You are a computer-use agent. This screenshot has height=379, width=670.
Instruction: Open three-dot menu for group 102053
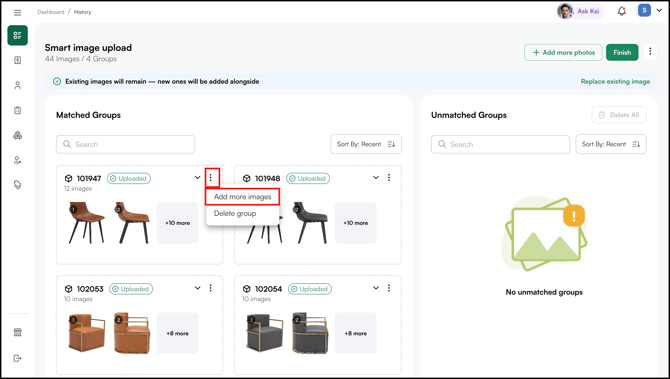211,288
